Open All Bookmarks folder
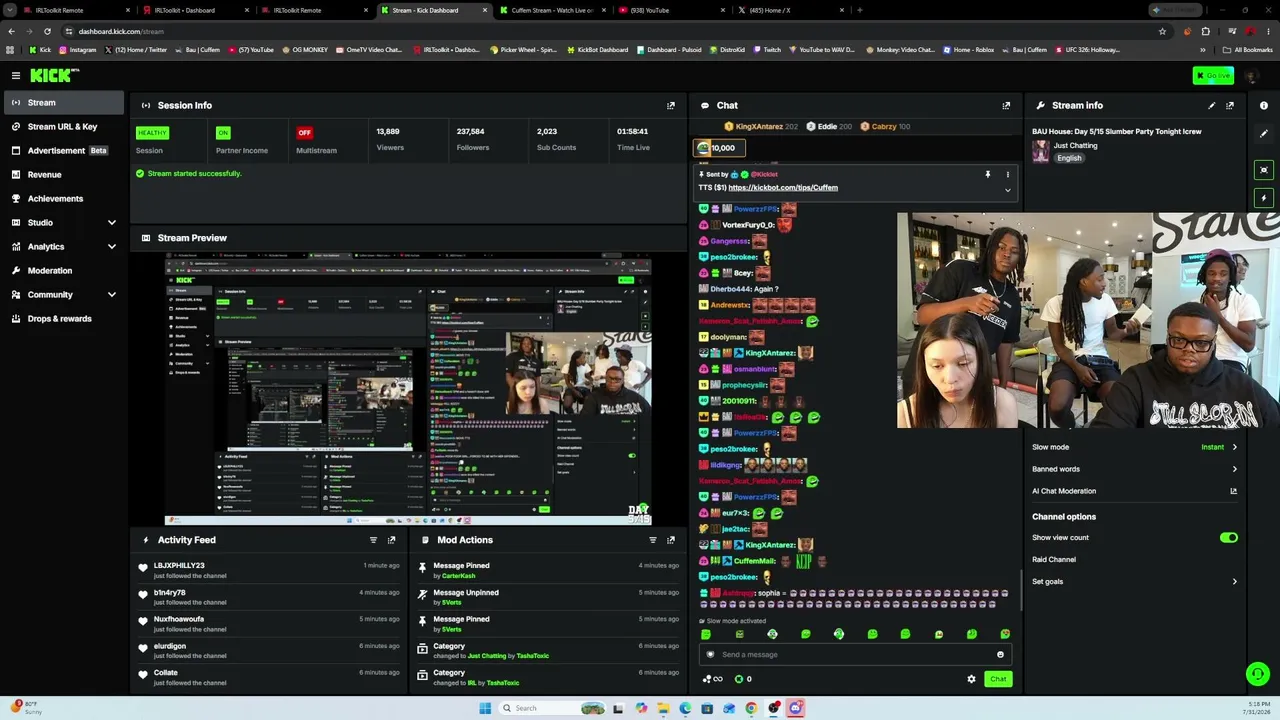This screenshot has width=1280, height=720. [x=1247, y=50]
